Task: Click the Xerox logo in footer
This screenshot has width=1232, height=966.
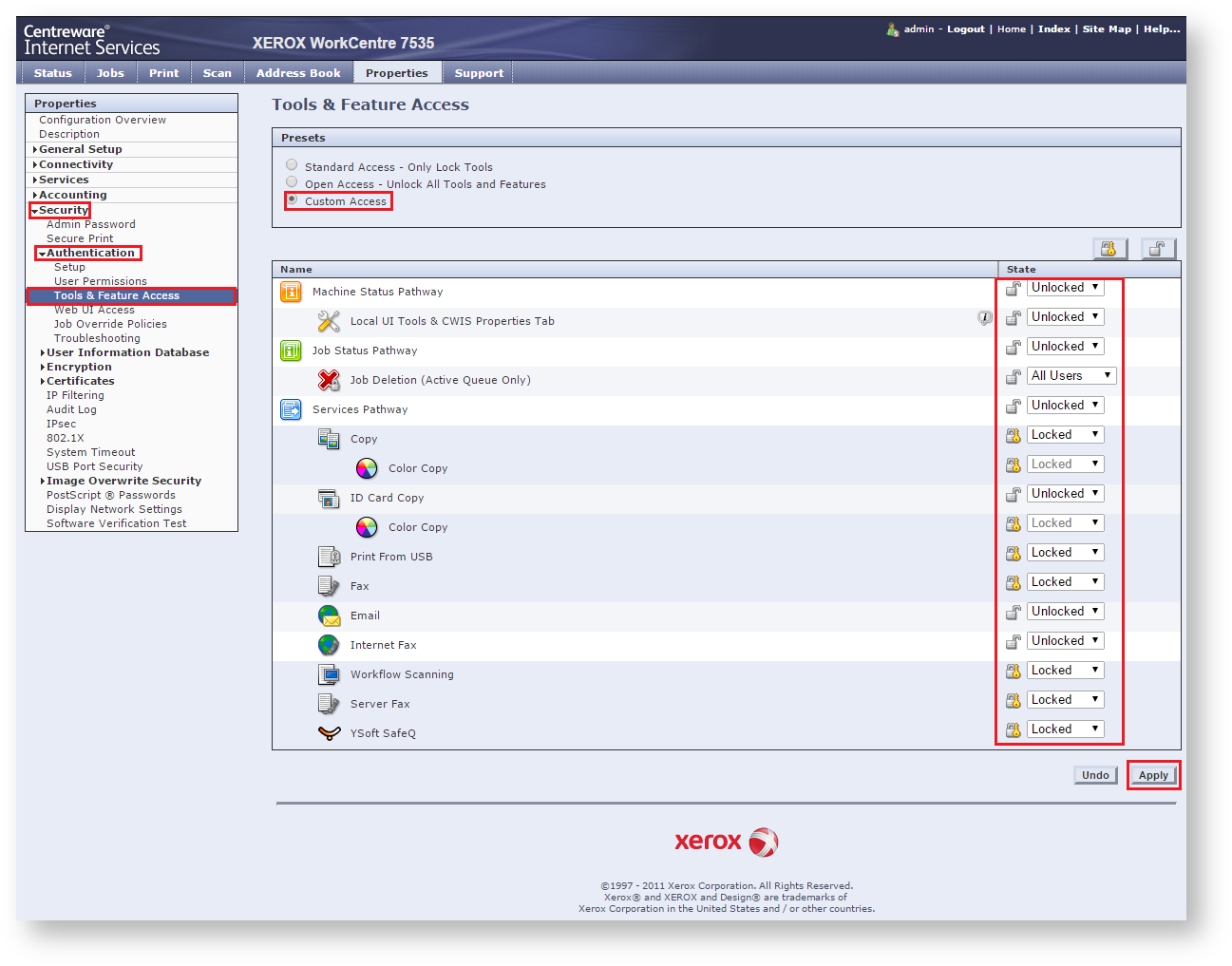Action: (727, 842)
